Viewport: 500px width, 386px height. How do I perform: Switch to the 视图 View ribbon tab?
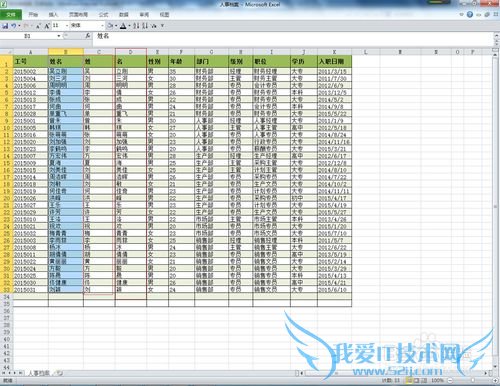click(x=164, y=15)
